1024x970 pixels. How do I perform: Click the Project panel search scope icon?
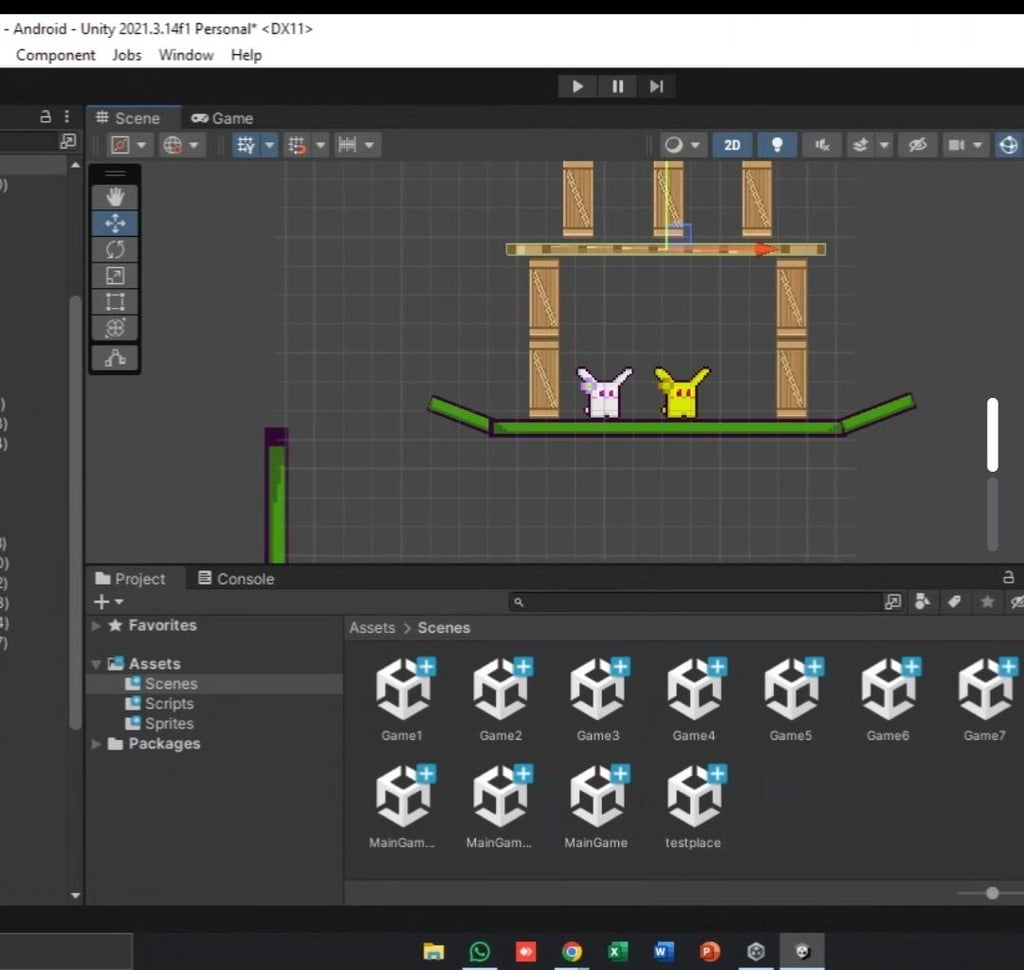[x=892, y=602]
